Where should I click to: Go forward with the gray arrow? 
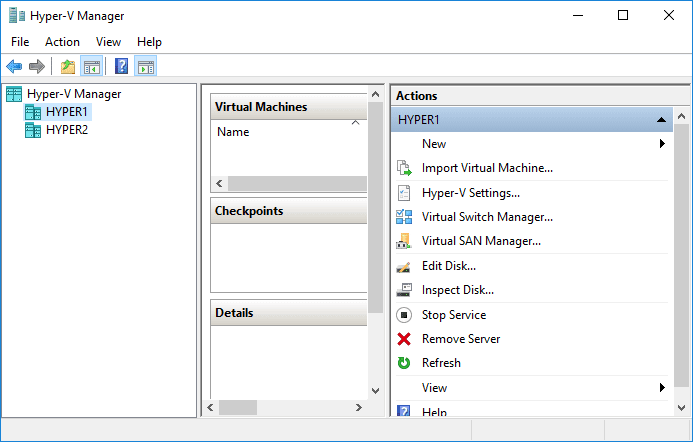coord(37,67)
